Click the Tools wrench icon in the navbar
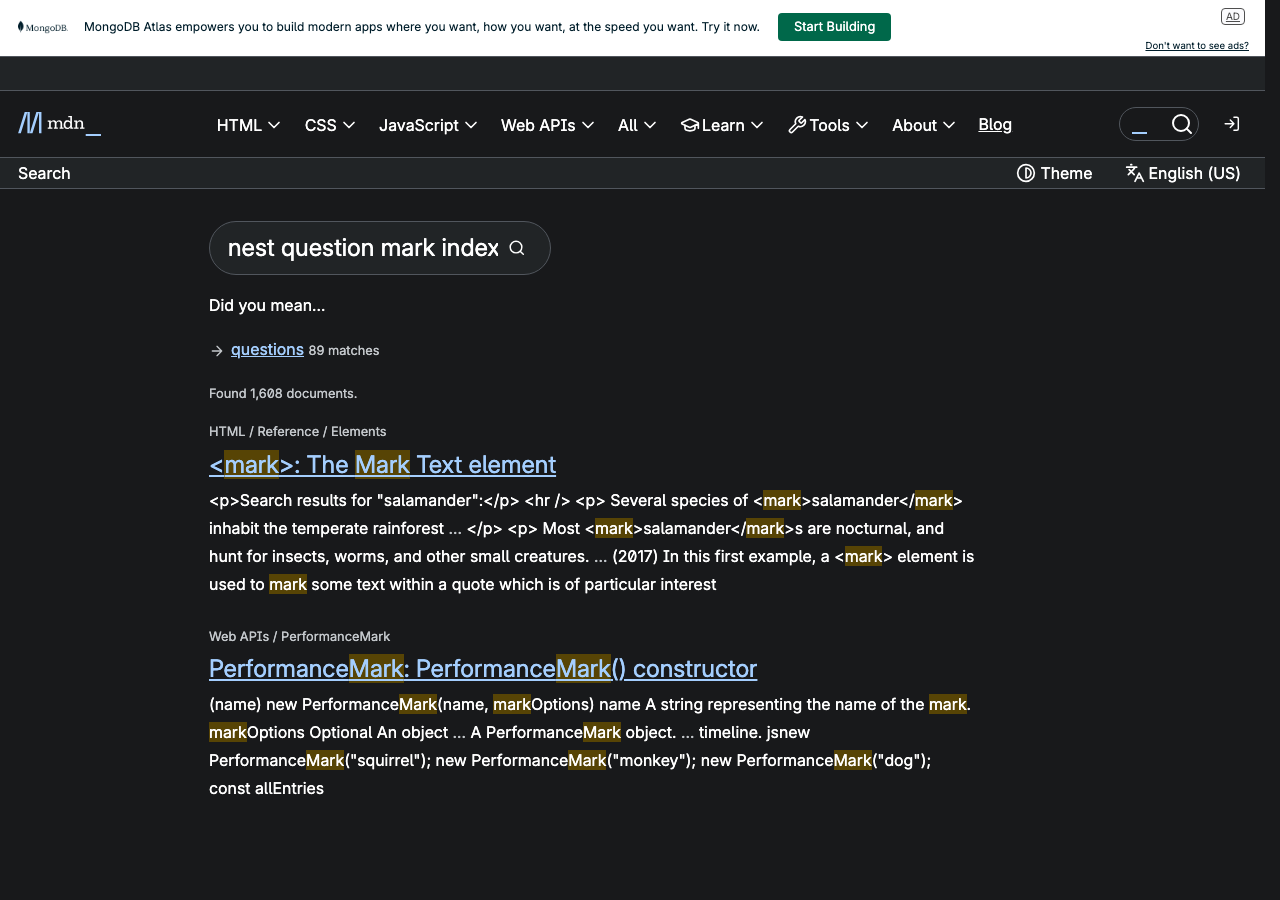1280x900 pixels. tap(796, 124)
